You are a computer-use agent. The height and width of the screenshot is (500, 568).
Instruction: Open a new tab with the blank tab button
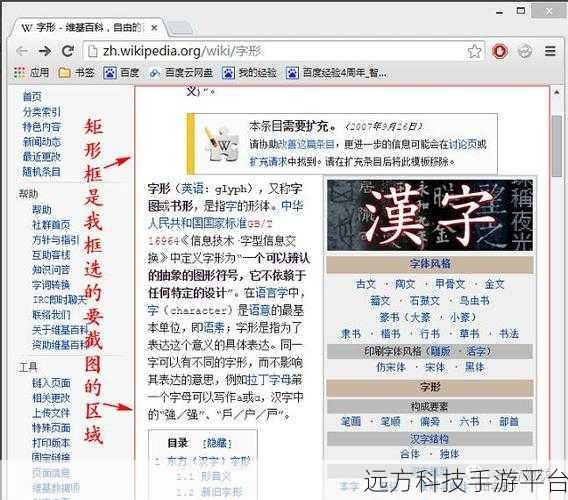pyautogui.click(x=180, y=28)
